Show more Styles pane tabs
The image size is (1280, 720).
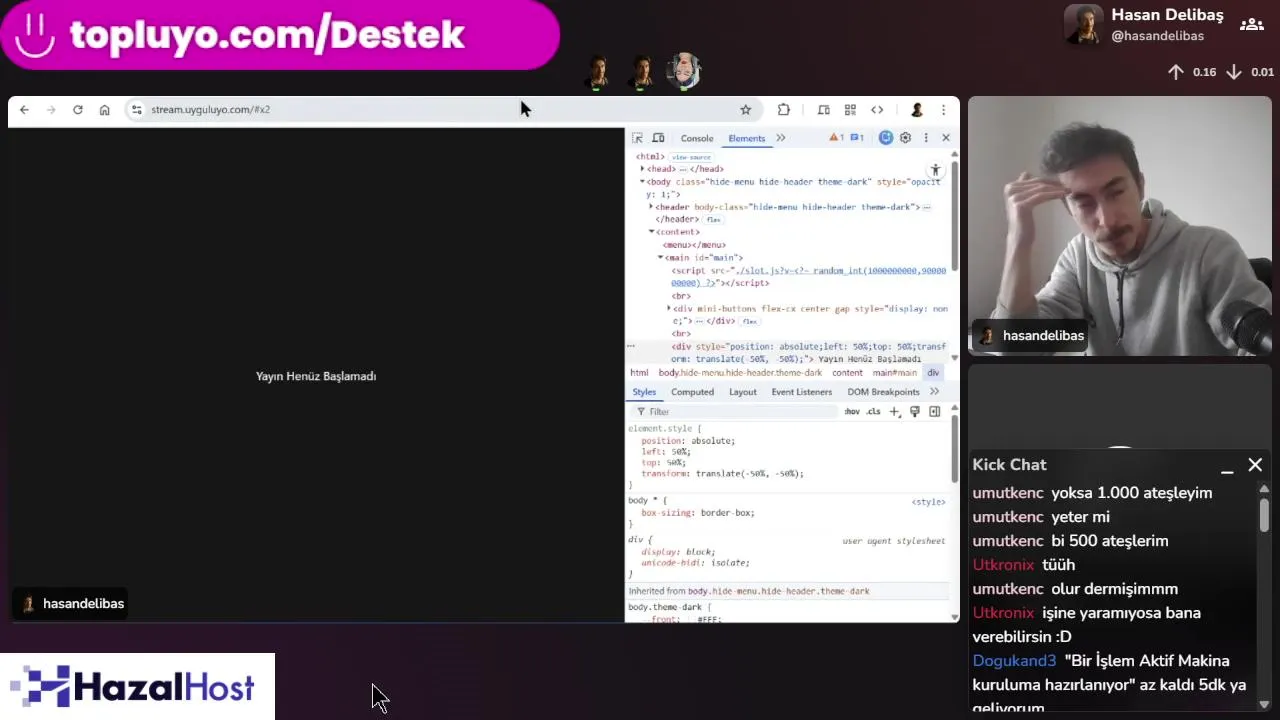click(x=935, y=392)
